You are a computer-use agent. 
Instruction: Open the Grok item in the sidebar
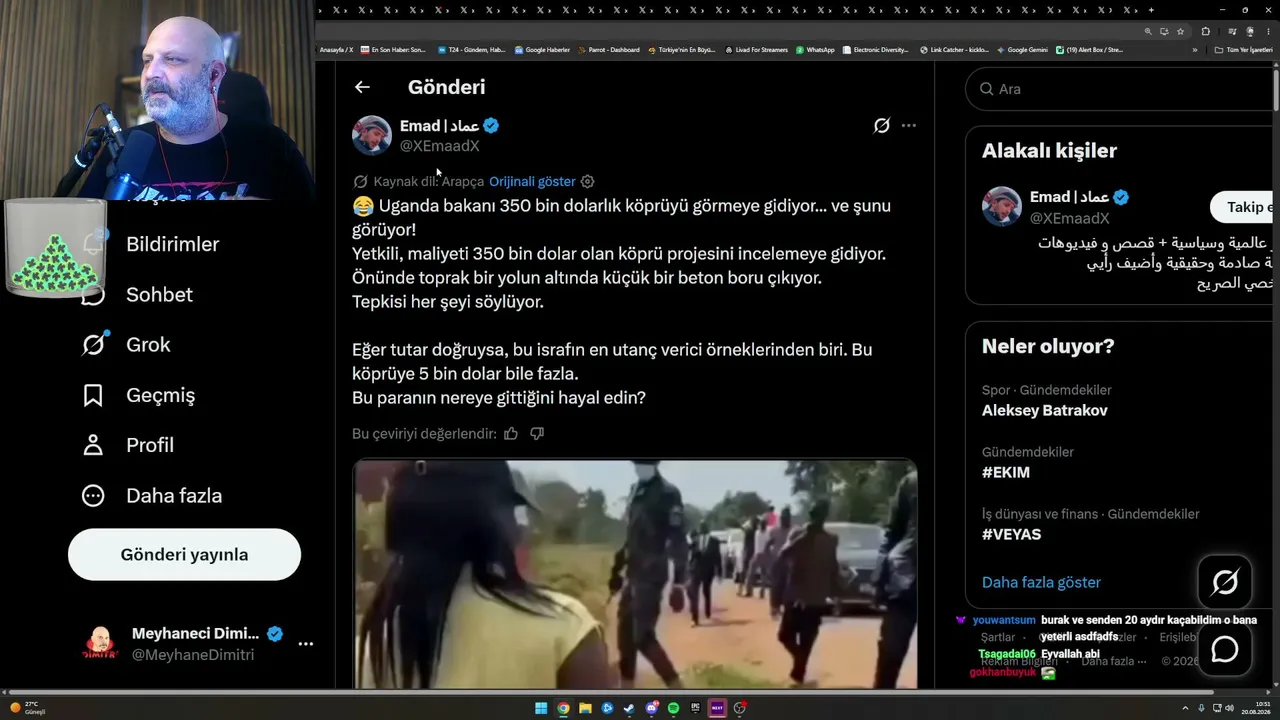[x=127, y=345]
